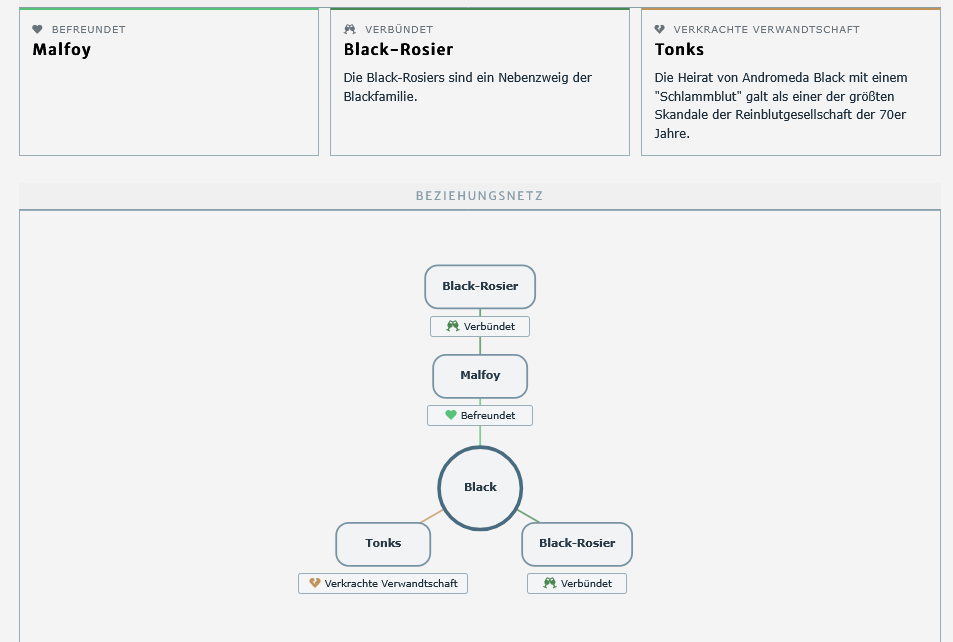The height and width of the screenshot is (642, 953).
Task: Select the lower right Black-Rosier node
Action: pyautogui.click(x=577, y=544)
